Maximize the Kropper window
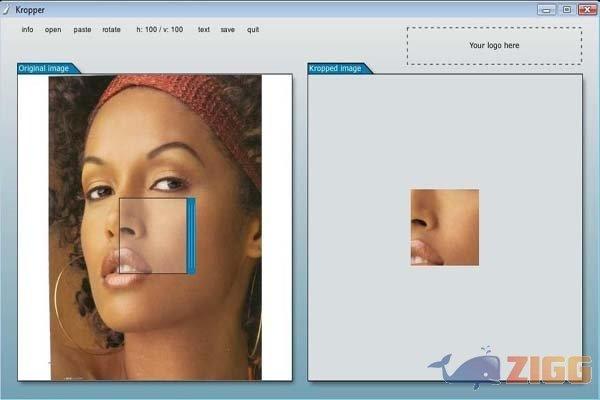The height and width of the screenshot is (400, 600). point(565,9)
